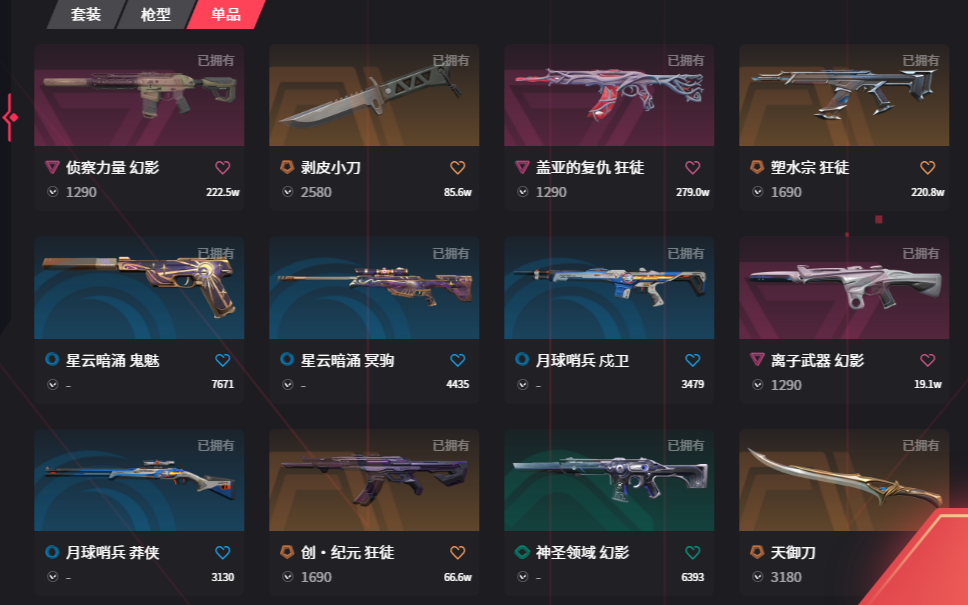The width and height of the screenshot is (968, 605).
Task: Heart the 月球哨兵 戍卫 skin
Action: (x=693, y=360)
